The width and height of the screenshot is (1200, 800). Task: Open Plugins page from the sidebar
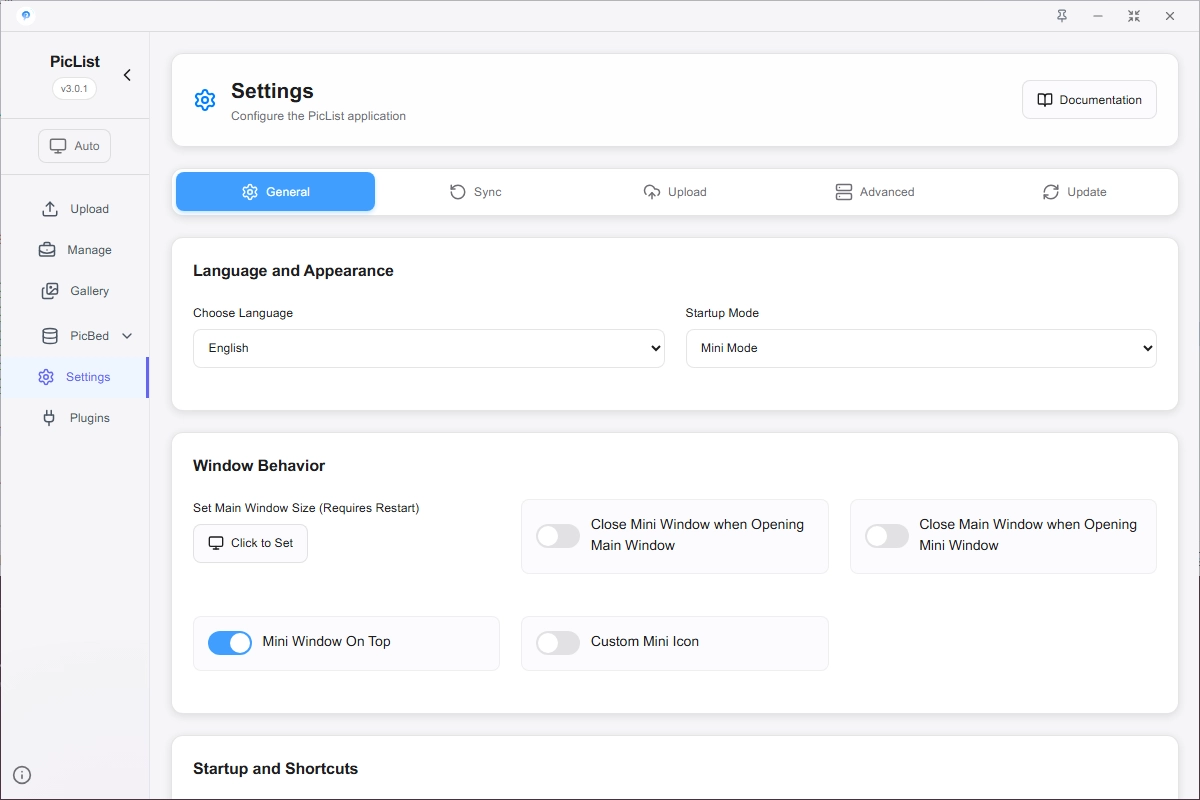(x=75, y=418)
